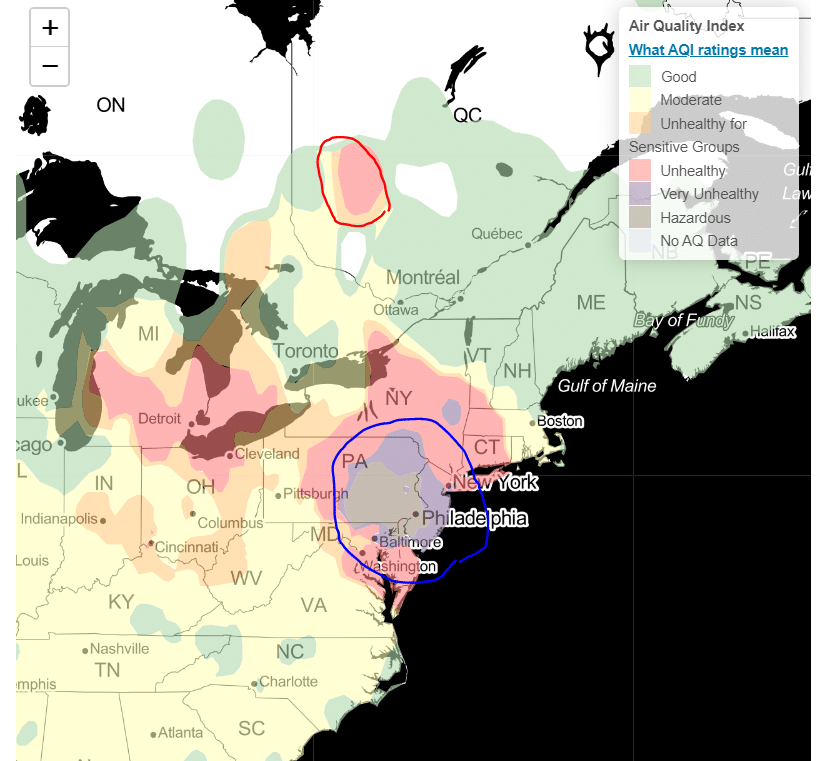Click the Moderate yellow legend swatch
This screenshot has width=821, height=761.
click(x=640, y=100)
